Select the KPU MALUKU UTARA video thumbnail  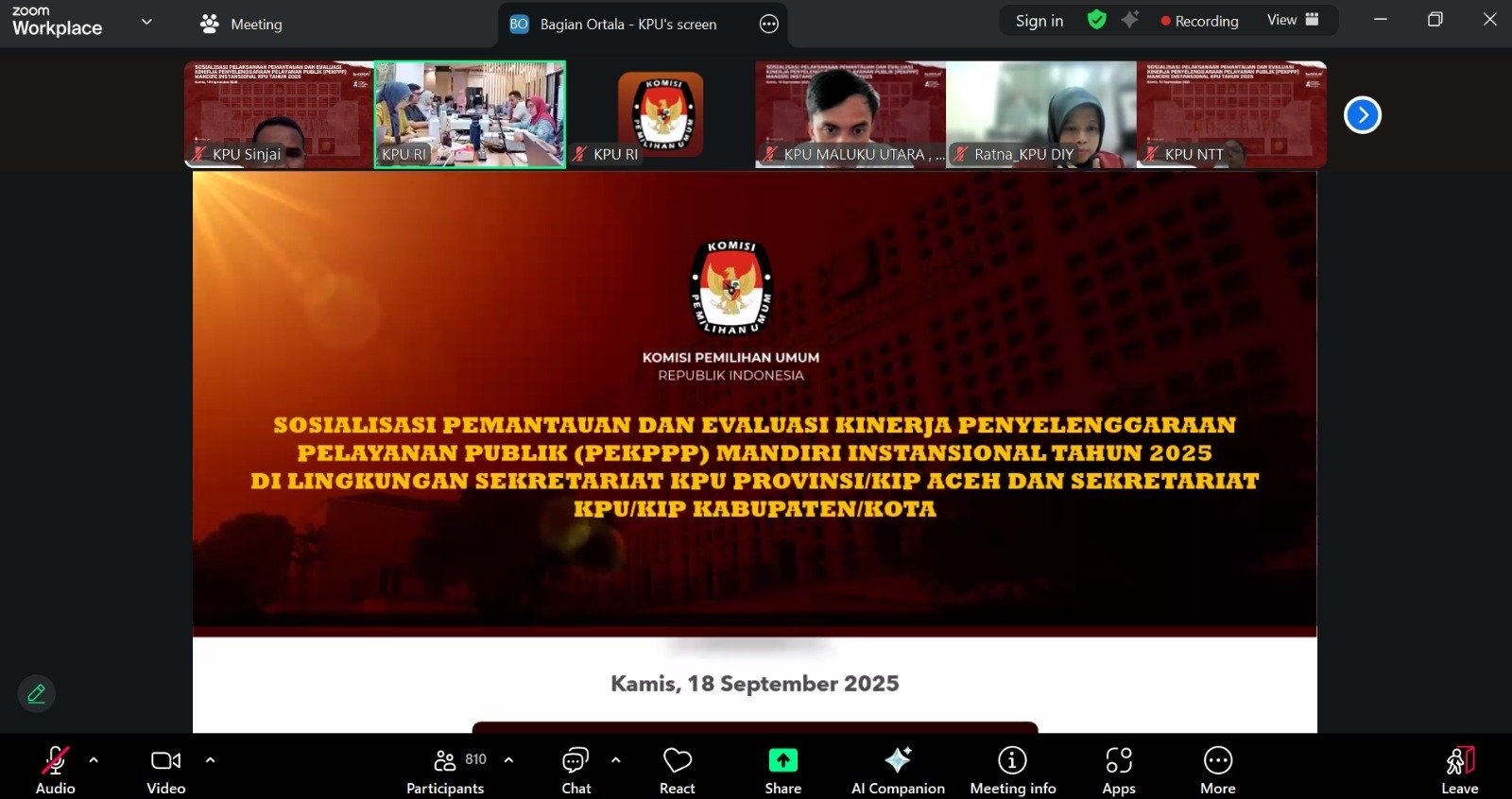pyautogui.click(x=850, y=114)
